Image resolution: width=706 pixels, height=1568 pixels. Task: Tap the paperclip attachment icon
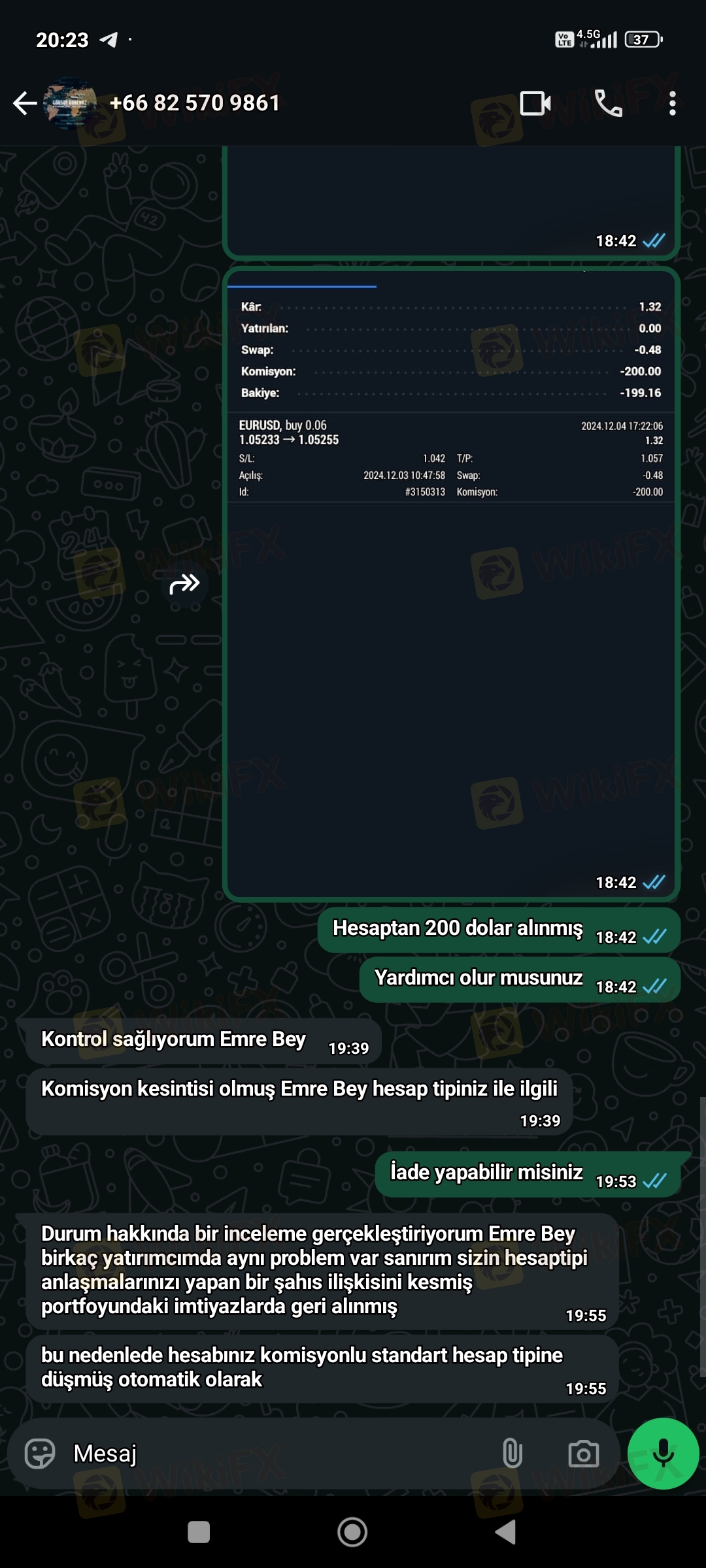(x=513, y=1454)
